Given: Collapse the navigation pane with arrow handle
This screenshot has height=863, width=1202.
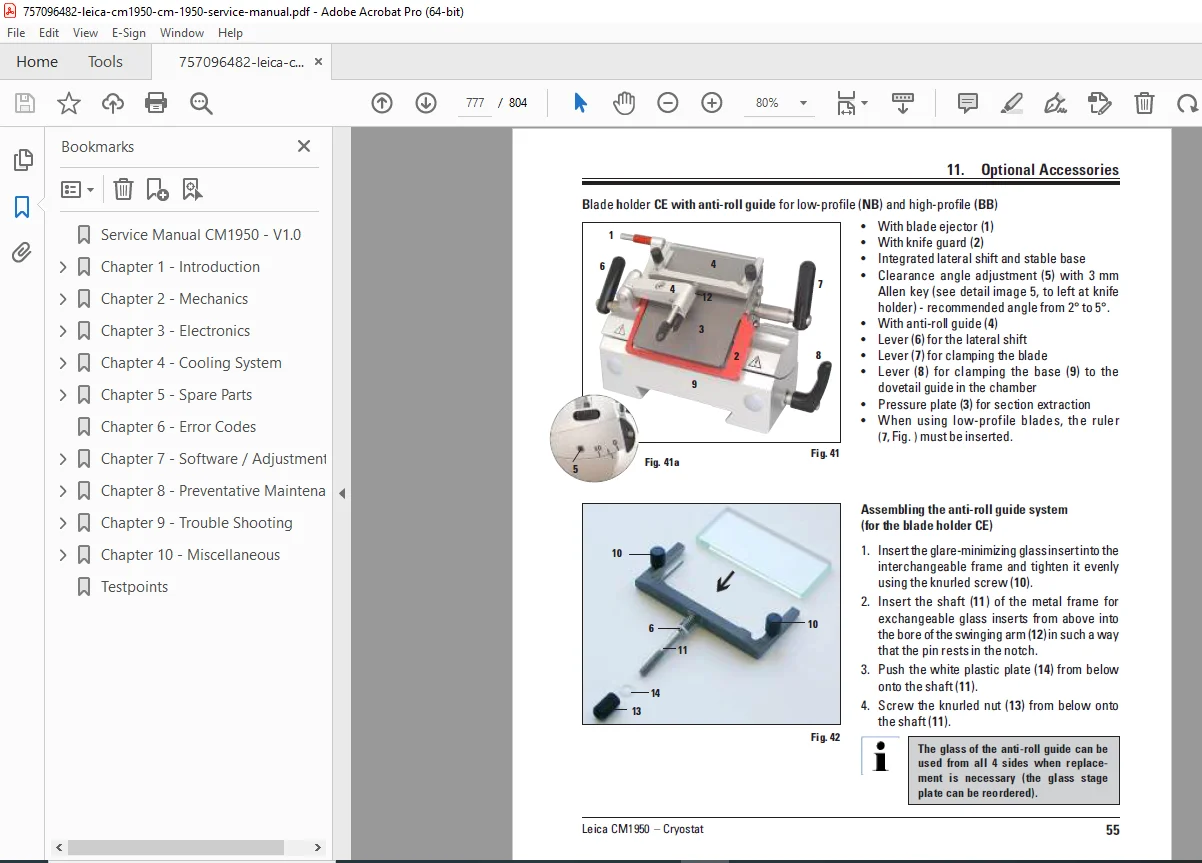Looking at the screenshot, I should coord(342,493).
